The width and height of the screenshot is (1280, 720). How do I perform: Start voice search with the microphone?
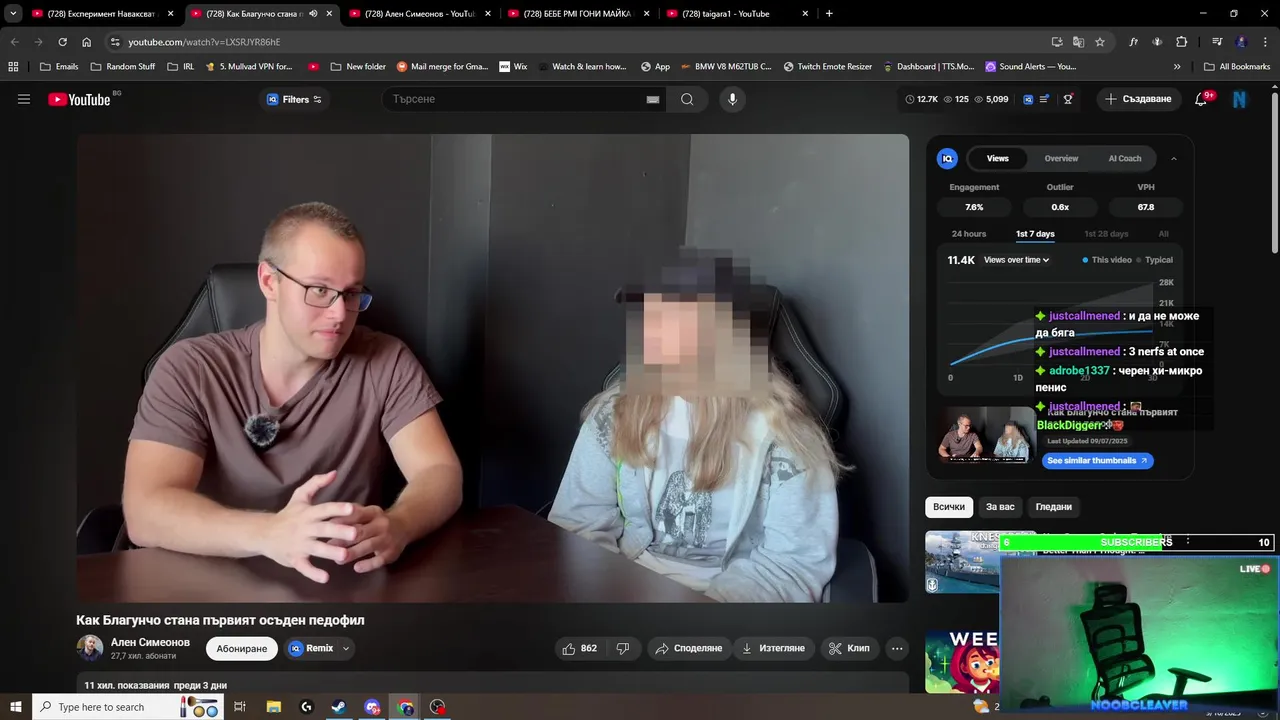[x=732, y=99]
